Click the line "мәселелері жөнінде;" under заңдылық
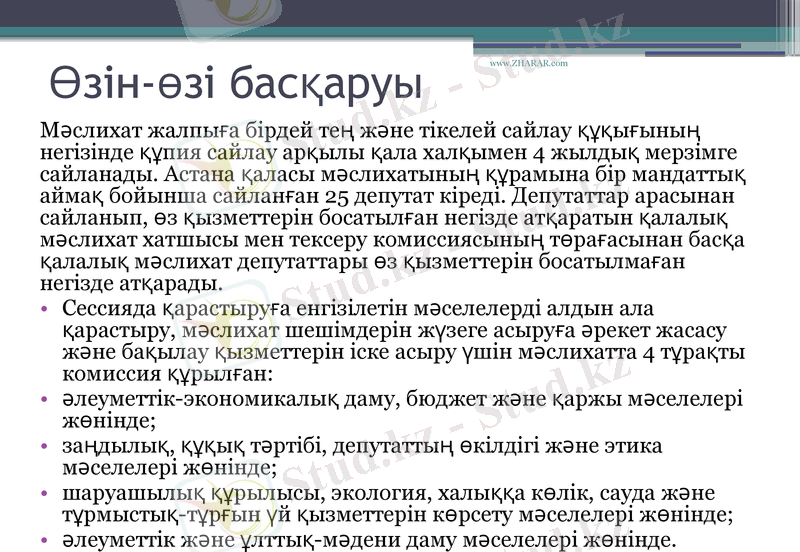 [169, 467]
